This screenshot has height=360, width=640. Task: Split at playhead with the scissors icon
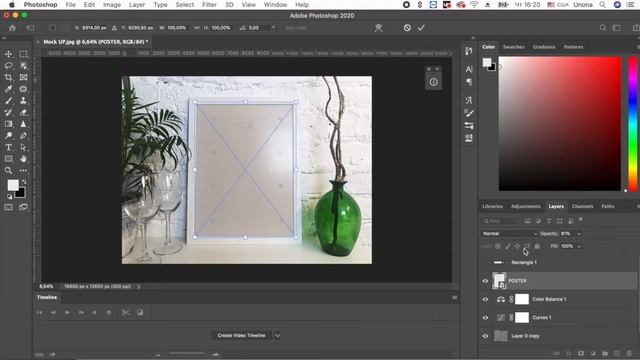coord(125,313)
